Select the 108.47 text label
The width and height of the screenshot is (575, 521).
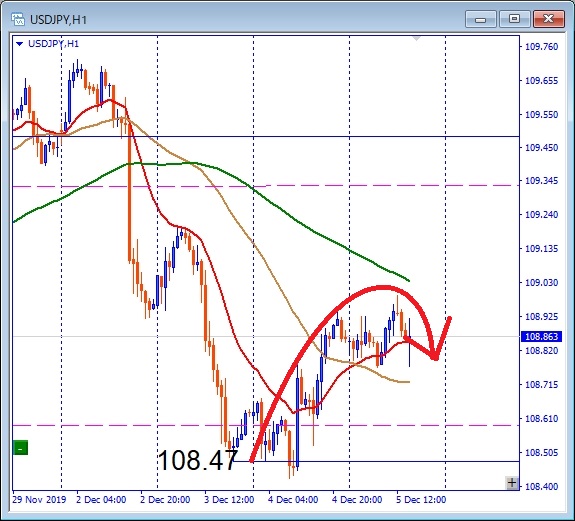198,460
